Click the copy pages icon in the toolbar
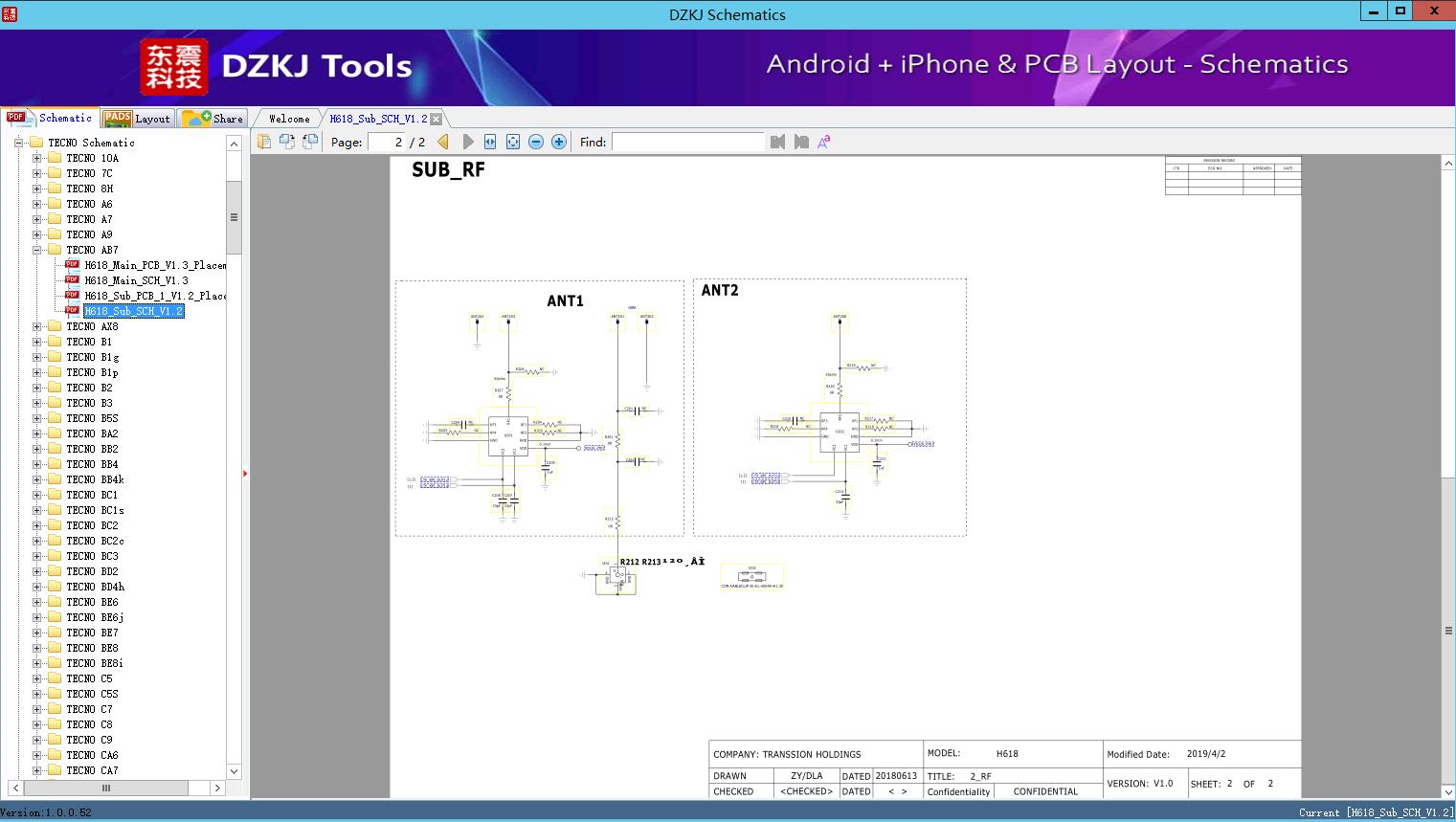Screen dimensions: 1456x822 pyautogui.click(x=263, y=142)
